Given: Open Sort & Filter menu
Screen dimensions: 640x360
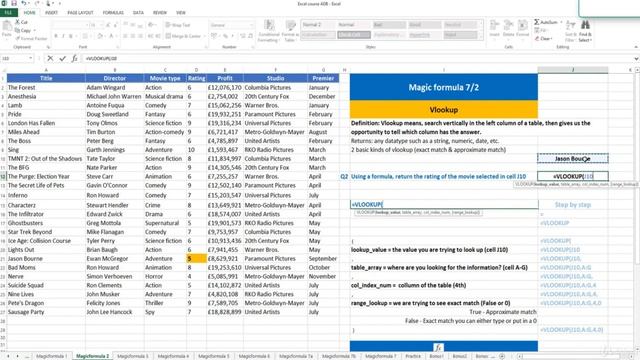Looking at the screenshot, I should [571, 31].
